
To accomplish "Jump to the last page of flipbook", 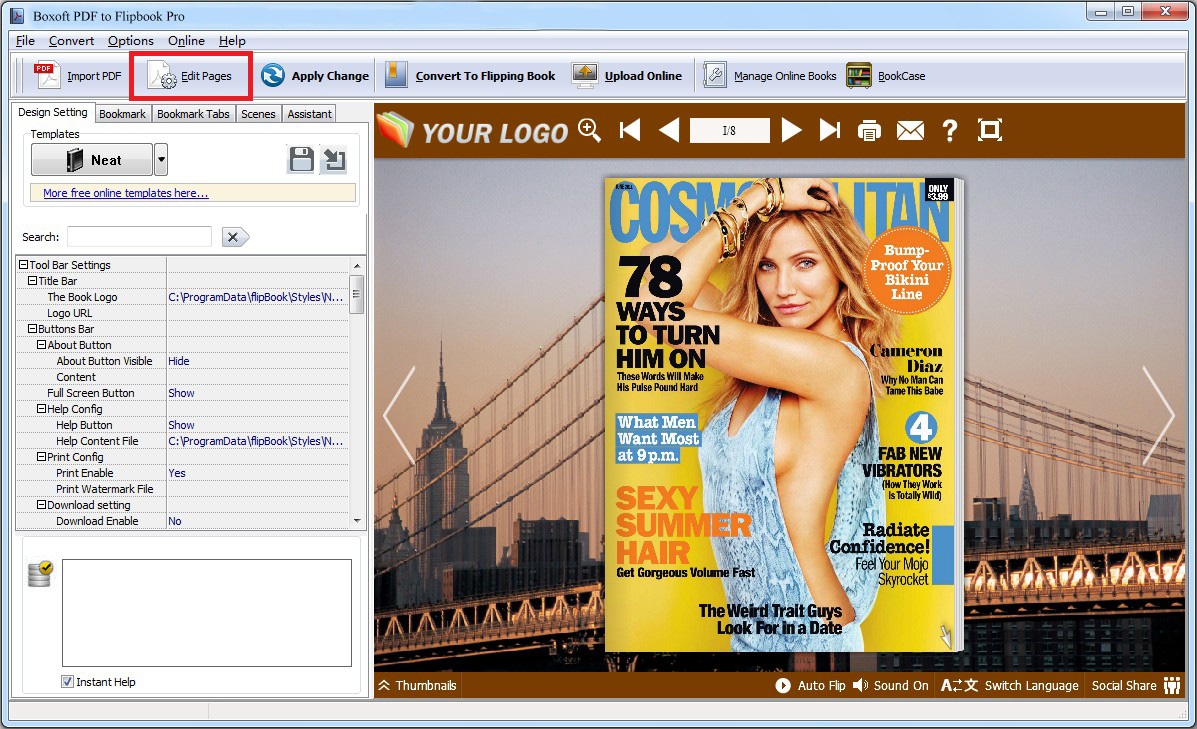I will (830, 130).
